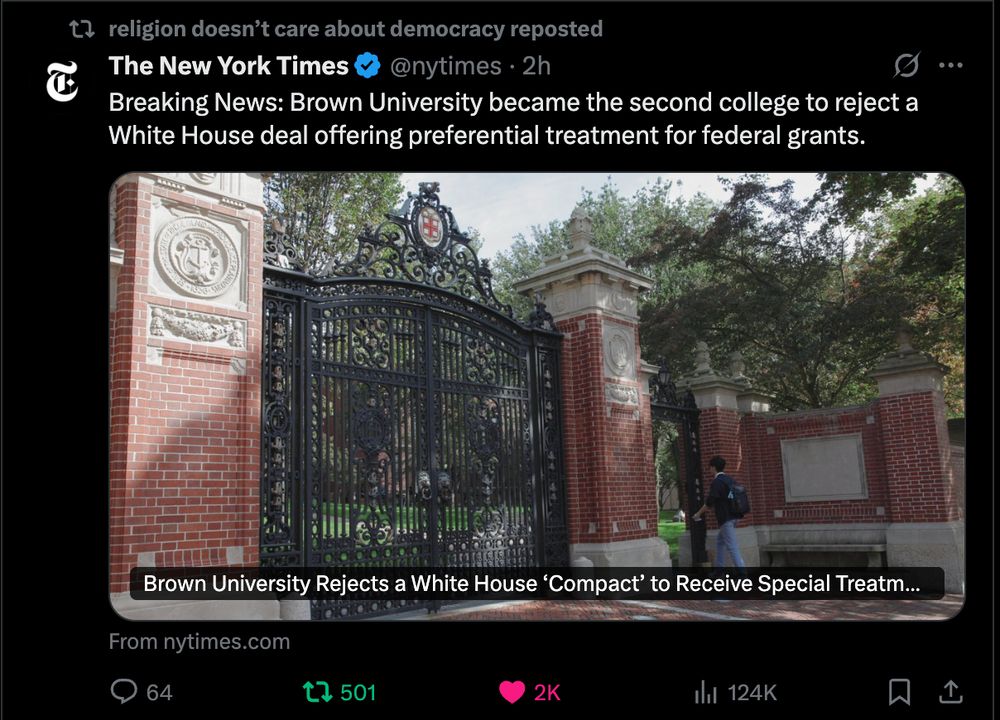
Task: Undo the green repost icon
Action: pos(317,692)
